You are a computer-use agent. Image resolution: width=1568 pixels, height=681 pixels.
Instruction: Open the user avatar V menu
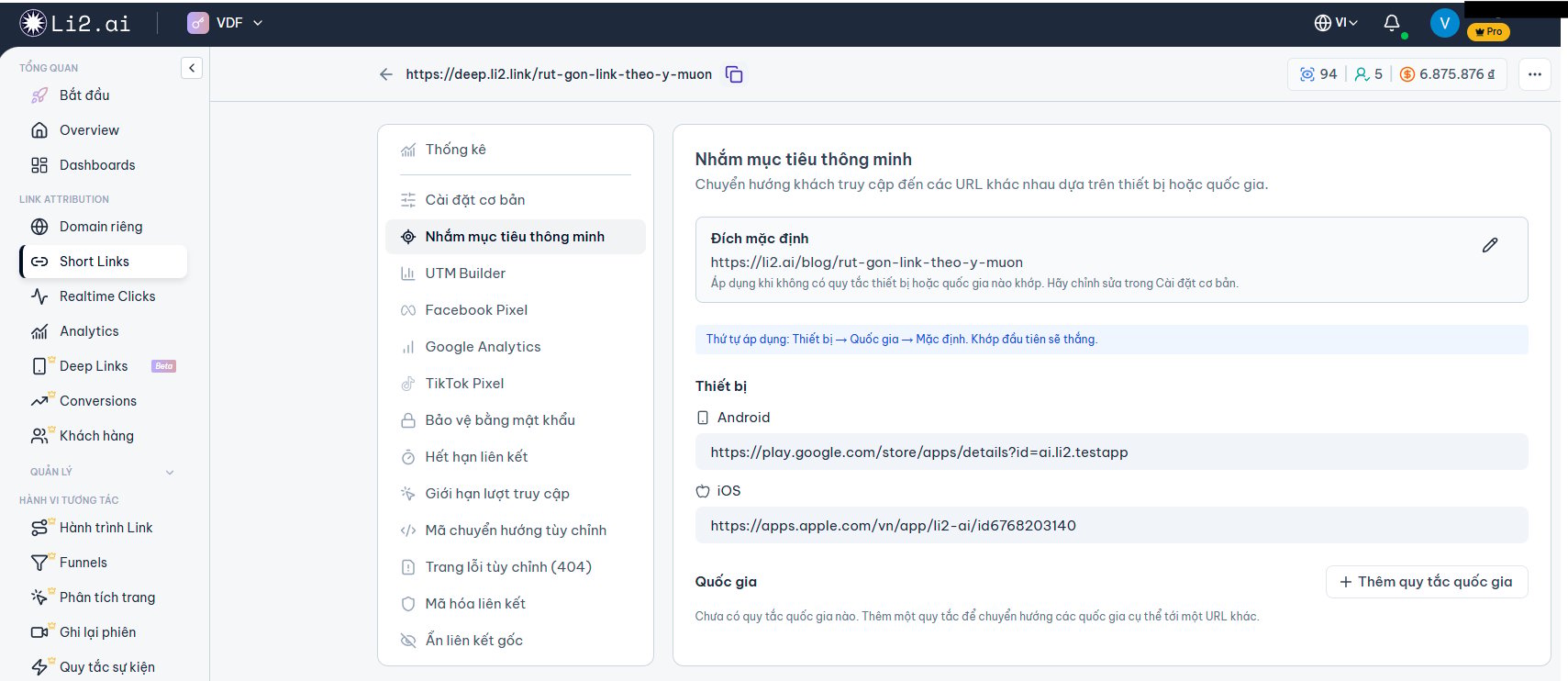coord(1444,23)
